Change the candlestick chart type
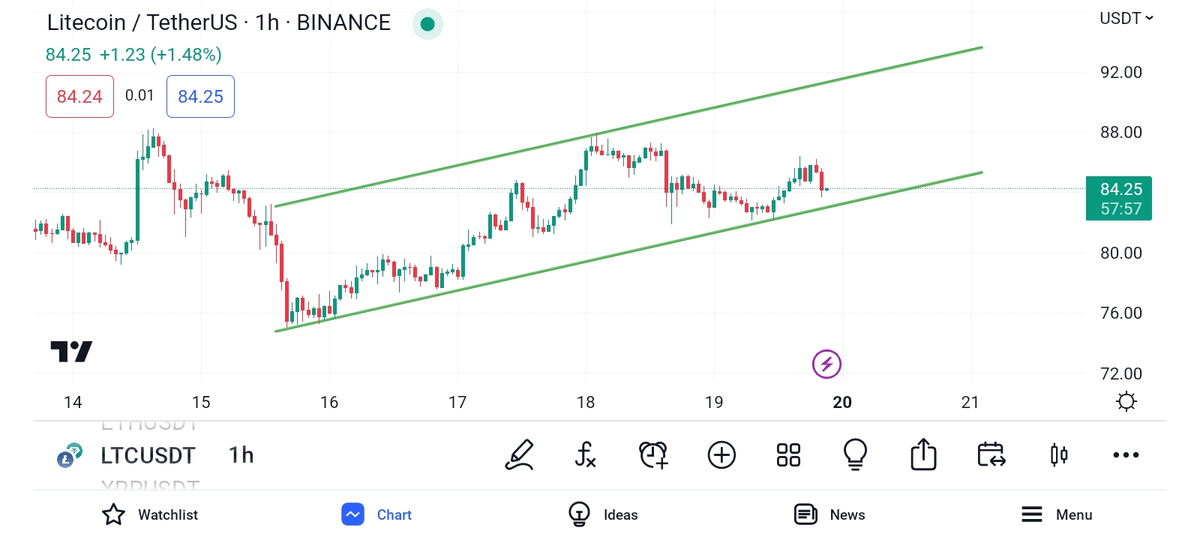This screenshot has width=1200, height=540. click(x=1058, y=455)
